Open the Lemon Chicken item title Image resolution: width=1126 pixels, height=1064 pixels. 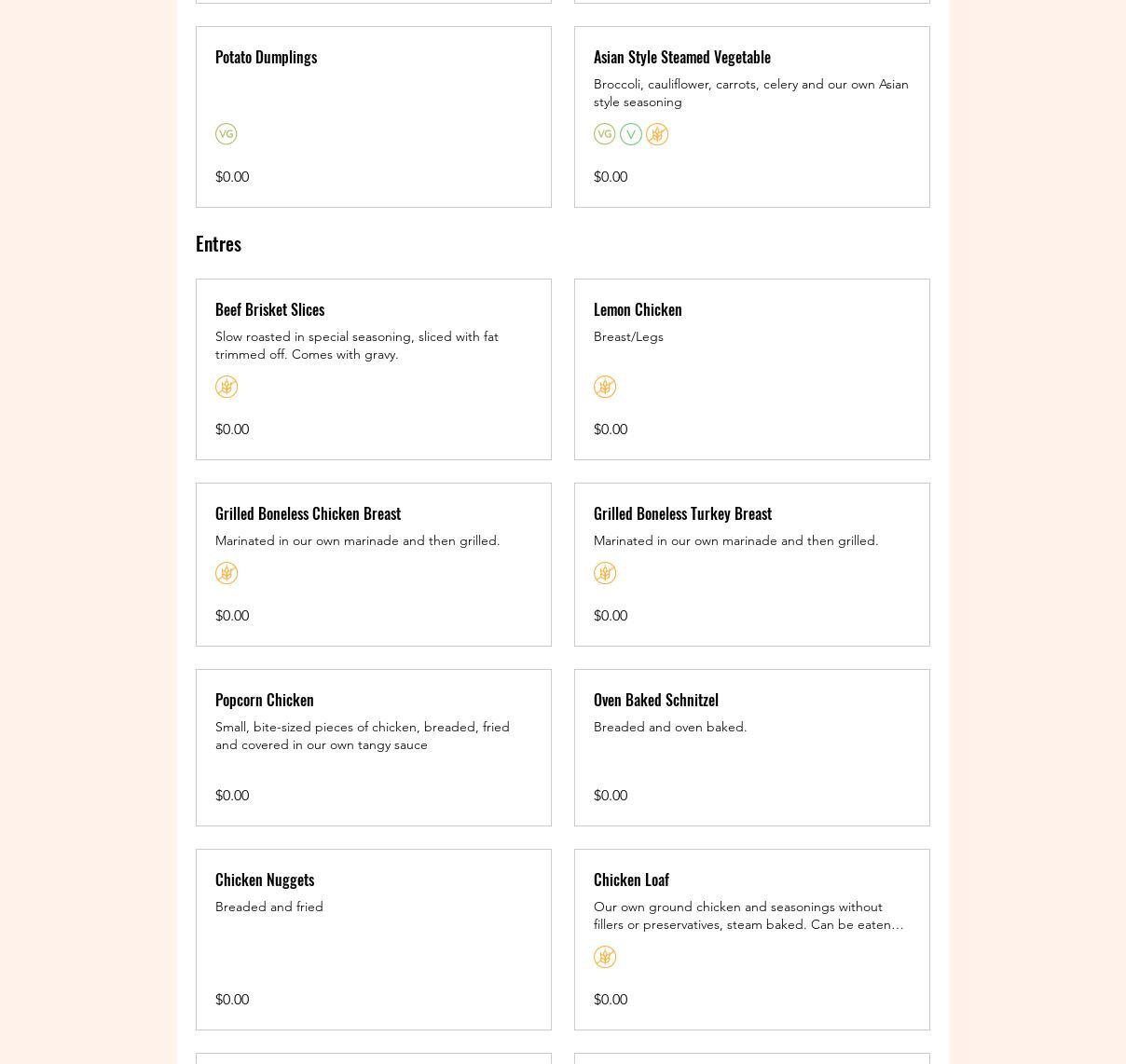pyautogui.click(x=638, y=309)
